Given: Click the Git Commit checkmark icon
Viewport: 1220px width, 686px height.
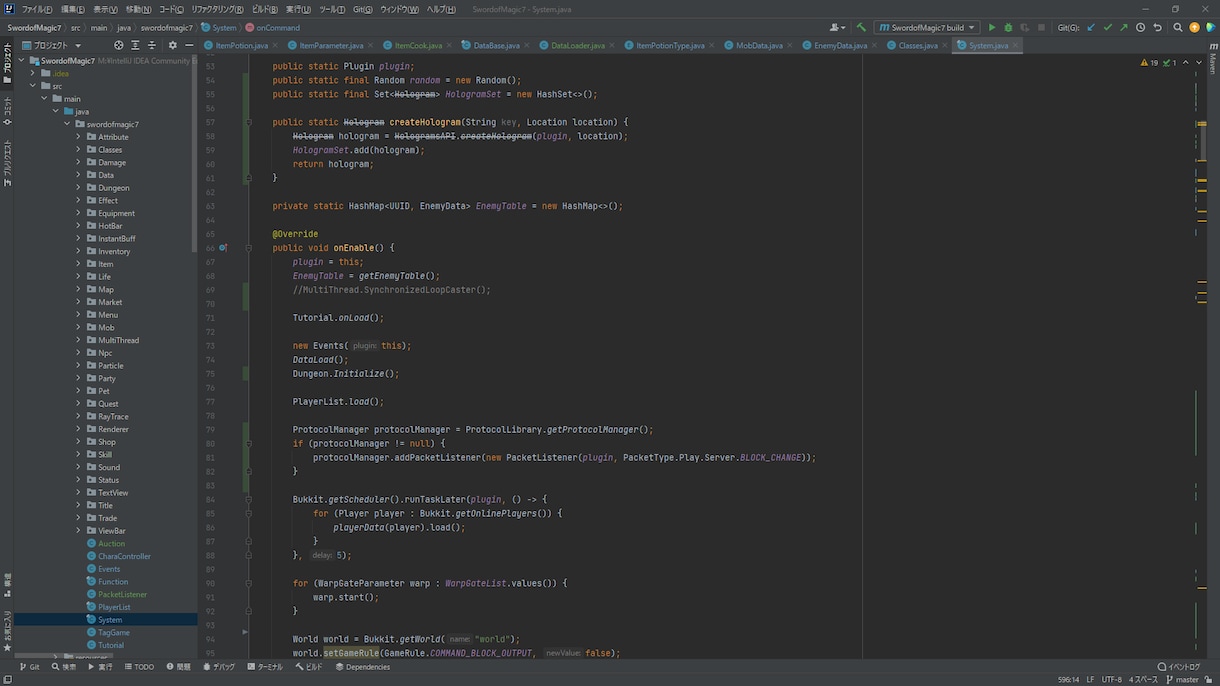Looking at the screenshot, I should pos(1107,28).
